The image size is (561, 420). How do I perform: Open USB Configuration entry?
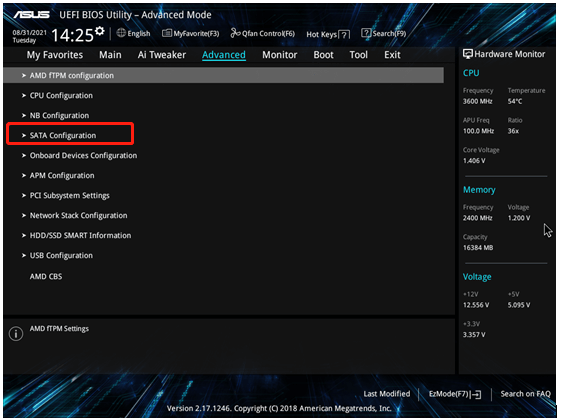pos(61,255)
